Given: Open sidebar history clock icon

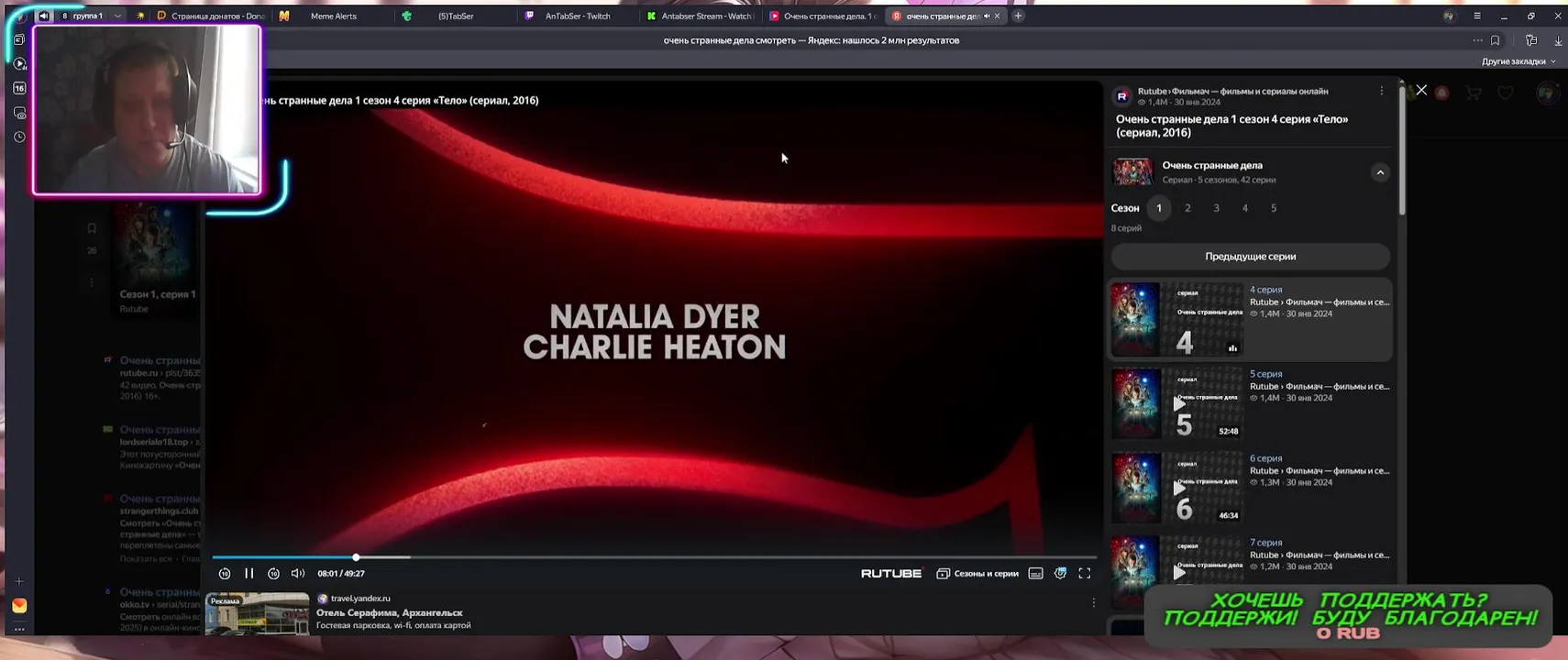Looking at the screenshot, I should 19,137.
